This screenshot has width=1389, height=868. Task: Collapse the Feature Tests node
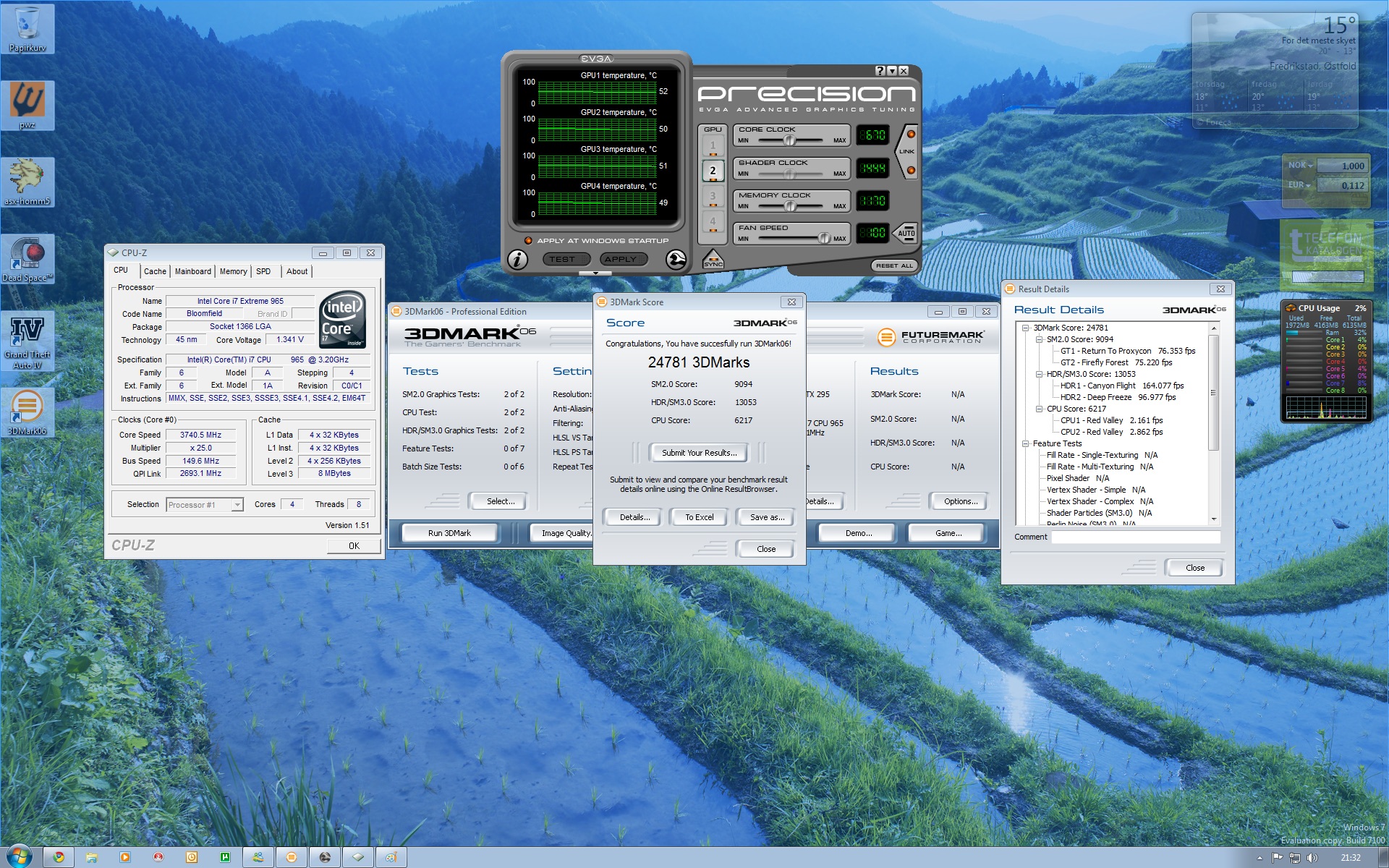pyautogui.click(x=1025, y=443)
